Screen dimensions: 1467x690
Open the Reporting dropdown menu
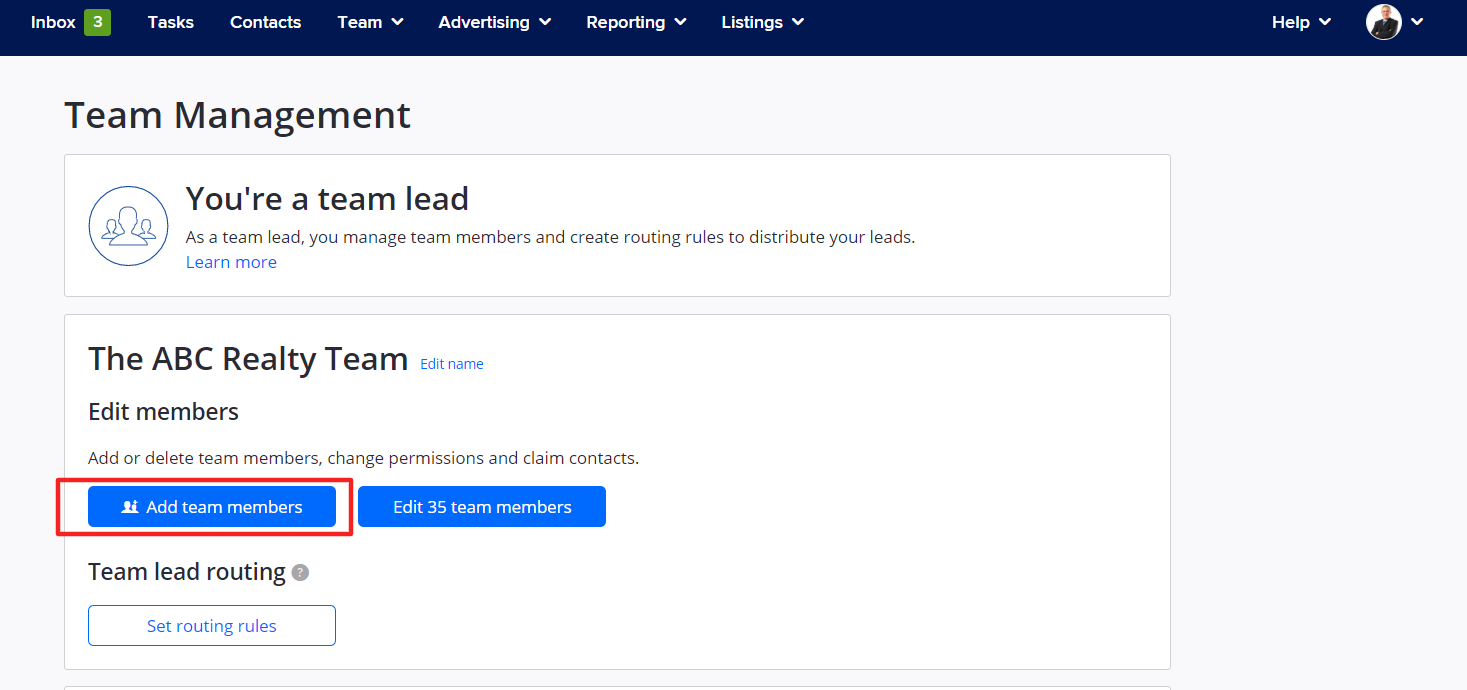636,22
